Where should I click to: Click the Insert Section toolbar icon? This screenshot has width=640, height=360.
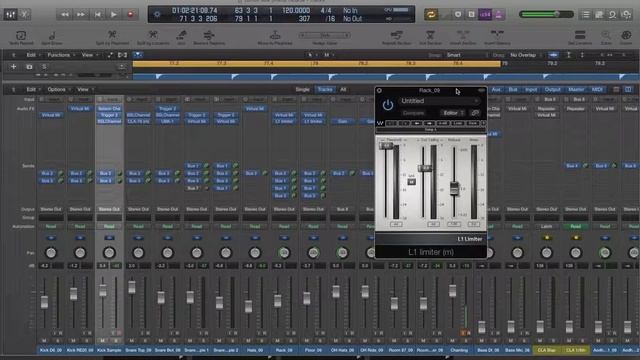(x=463, y=37)
